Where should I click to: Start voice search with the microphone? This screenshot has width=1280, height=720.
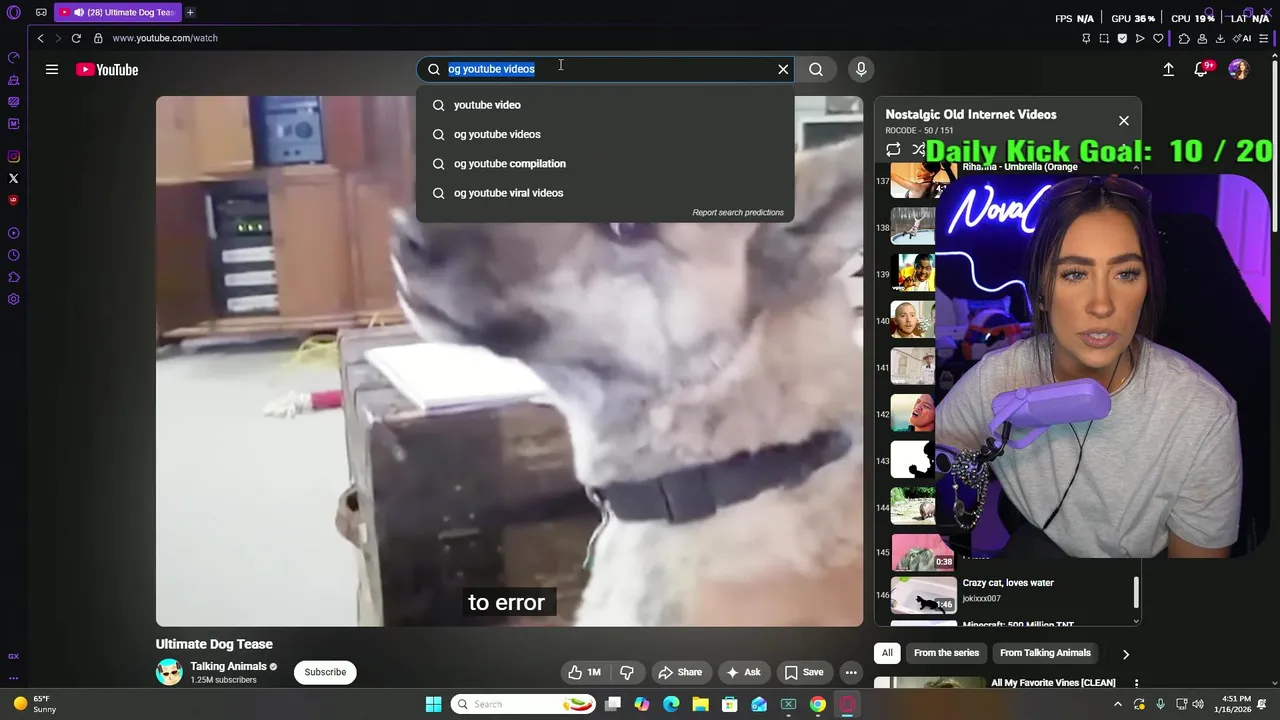pyautogui.click(x=861, y=69)
